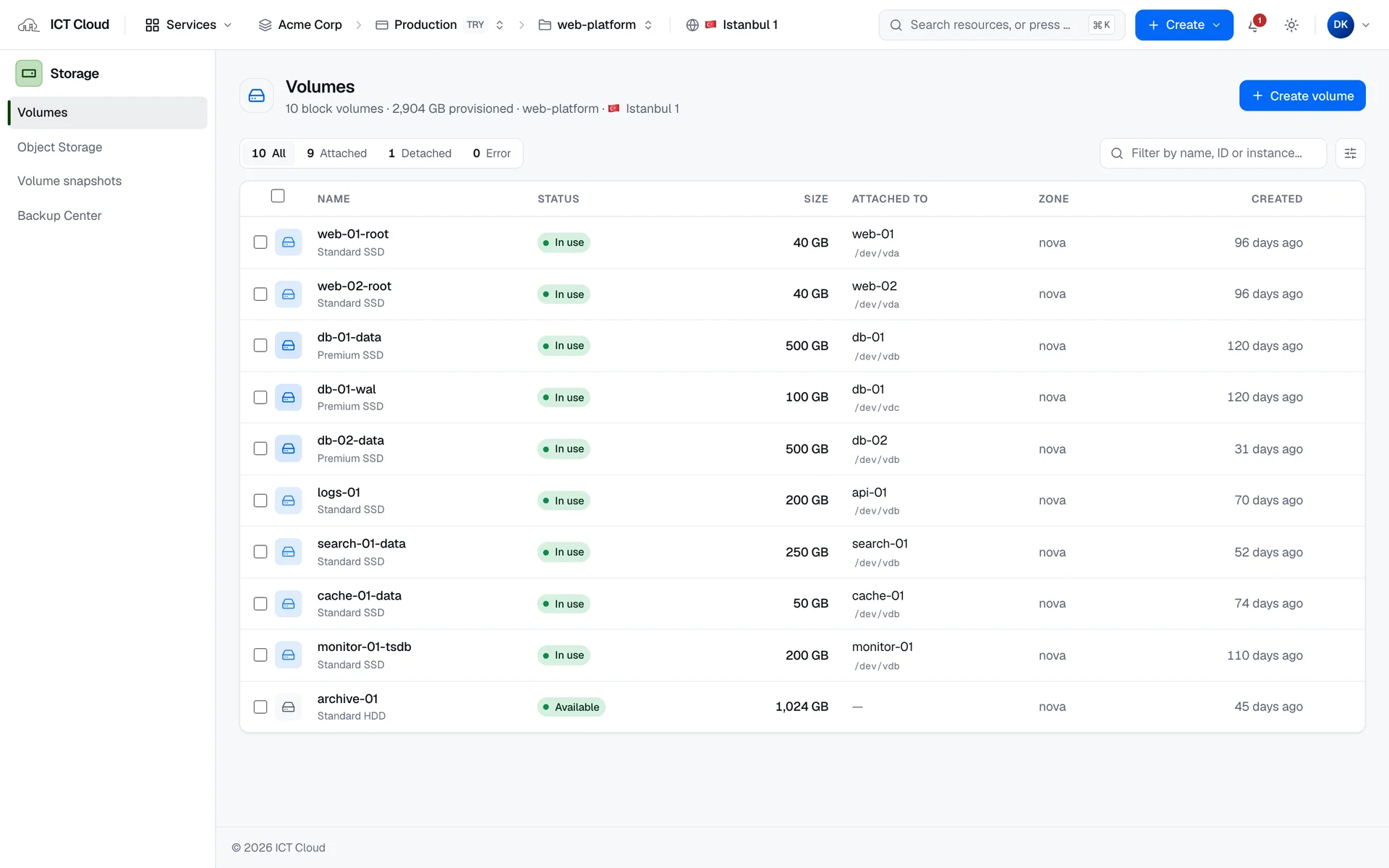
Task: Click the Storage section icon in sidebar
Action: (29, 73)
